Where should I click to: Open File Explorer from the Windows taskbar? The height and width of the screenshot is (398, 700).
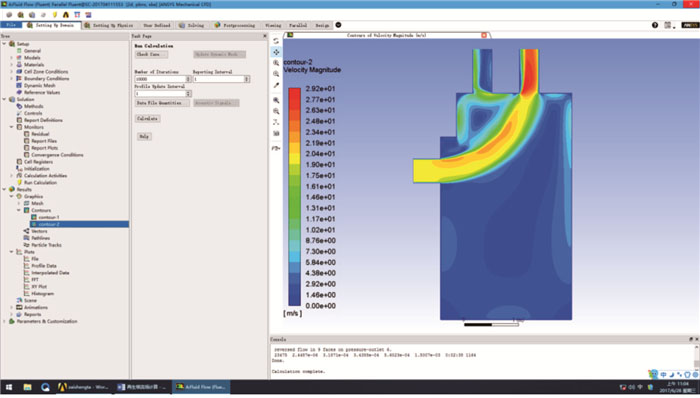tap(27, 387)
